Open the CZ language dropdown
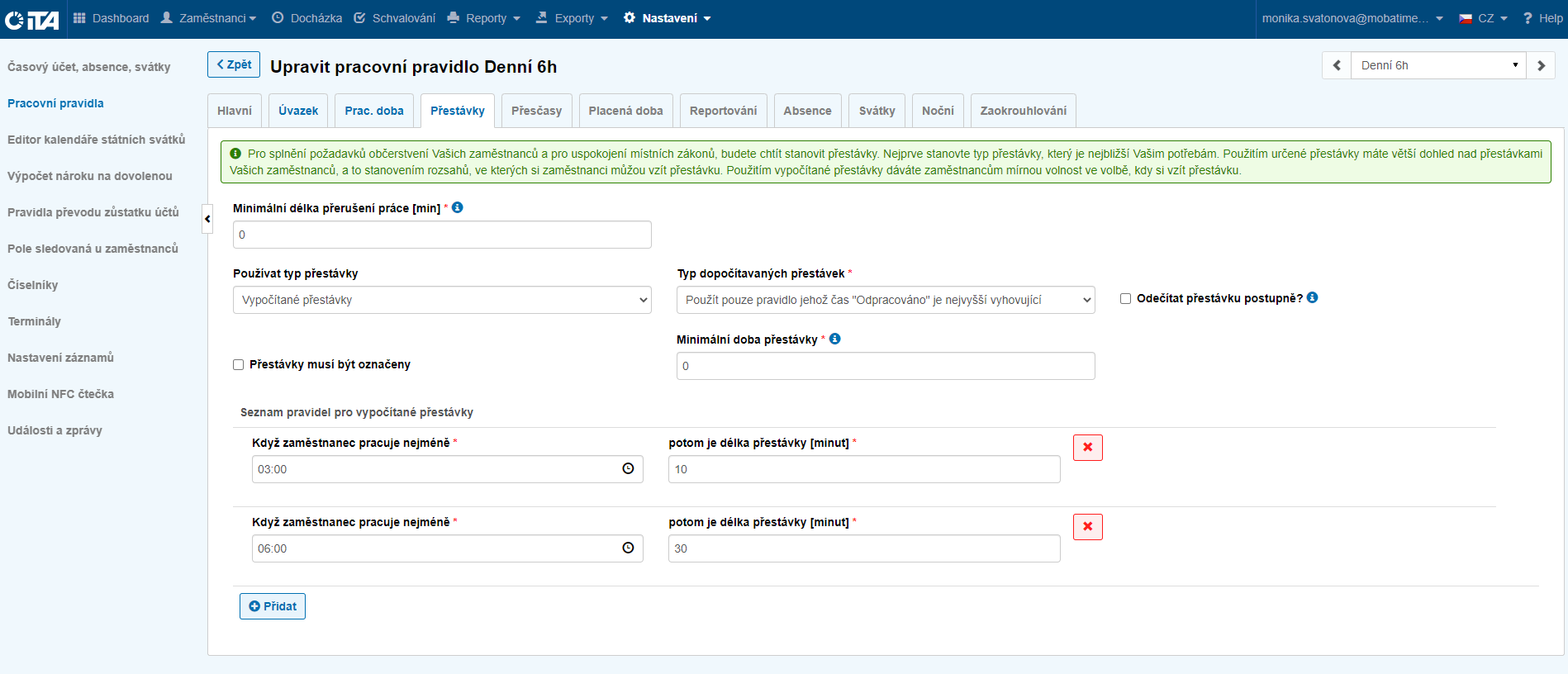Viewport: 1568px width, 674px height. pyautogui.click(x=1484, y=18)
